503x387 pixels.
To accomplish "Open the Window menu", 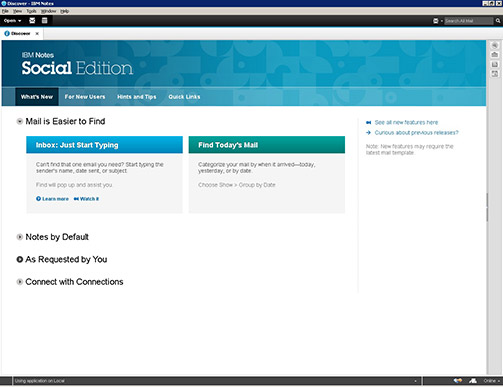I will coord(49,11).
